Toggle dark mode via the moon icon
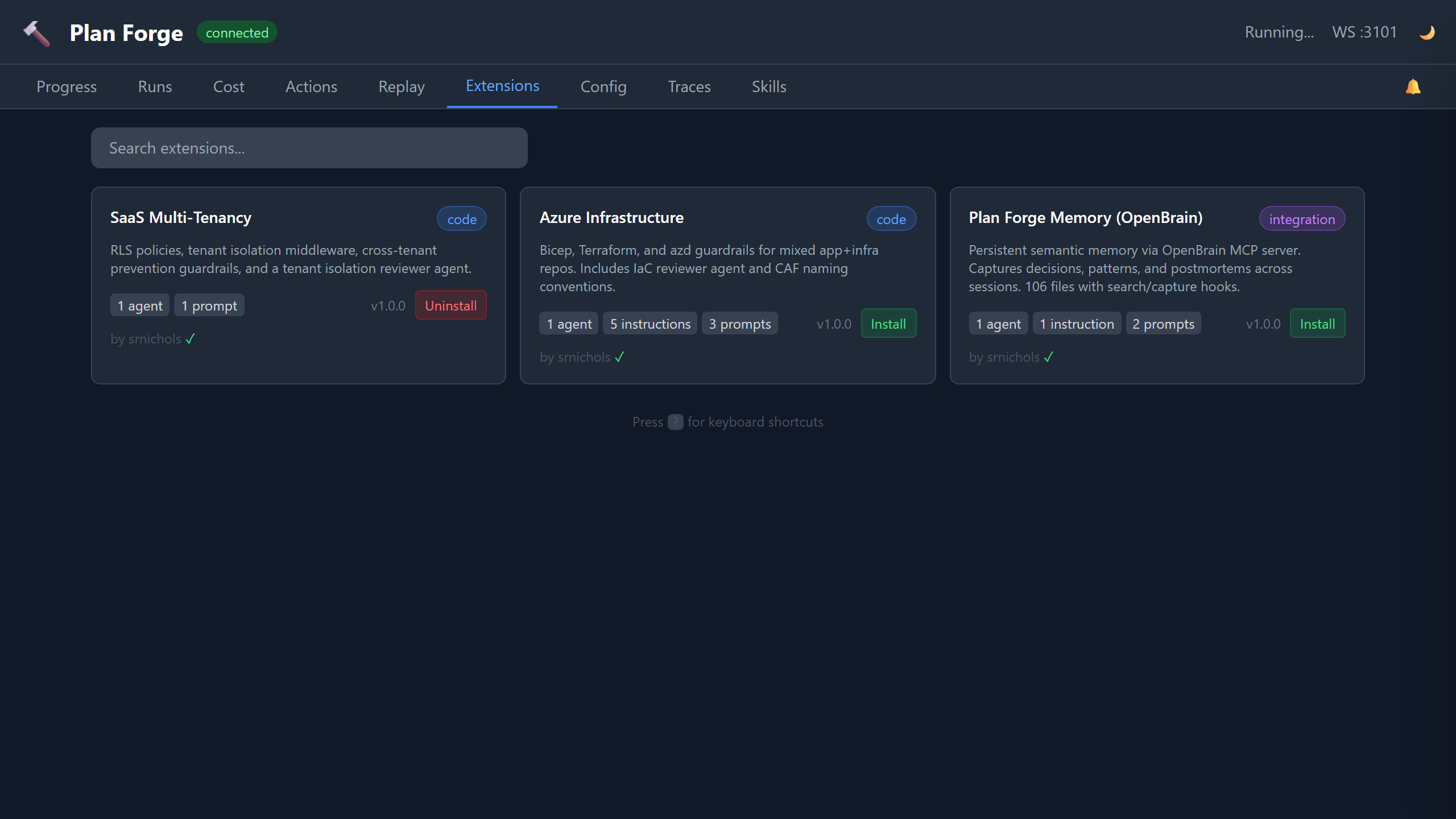This screenshot has width=1456, height=819. click(x=1426, y=32)
